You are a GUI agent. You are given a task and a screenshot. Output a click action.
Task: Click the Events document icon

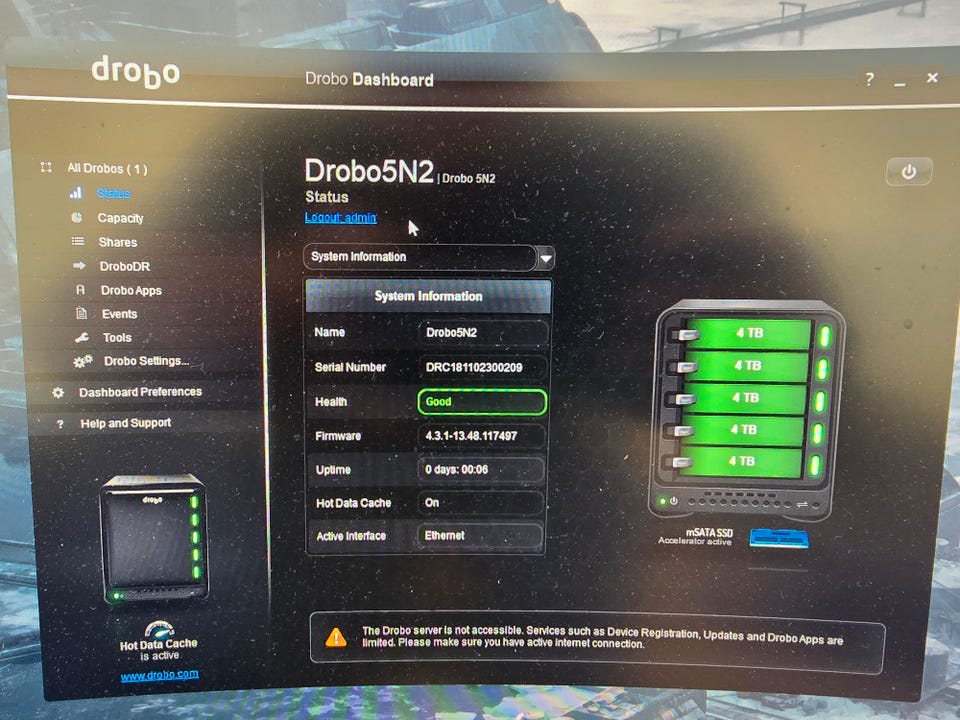tap(81, 313)
